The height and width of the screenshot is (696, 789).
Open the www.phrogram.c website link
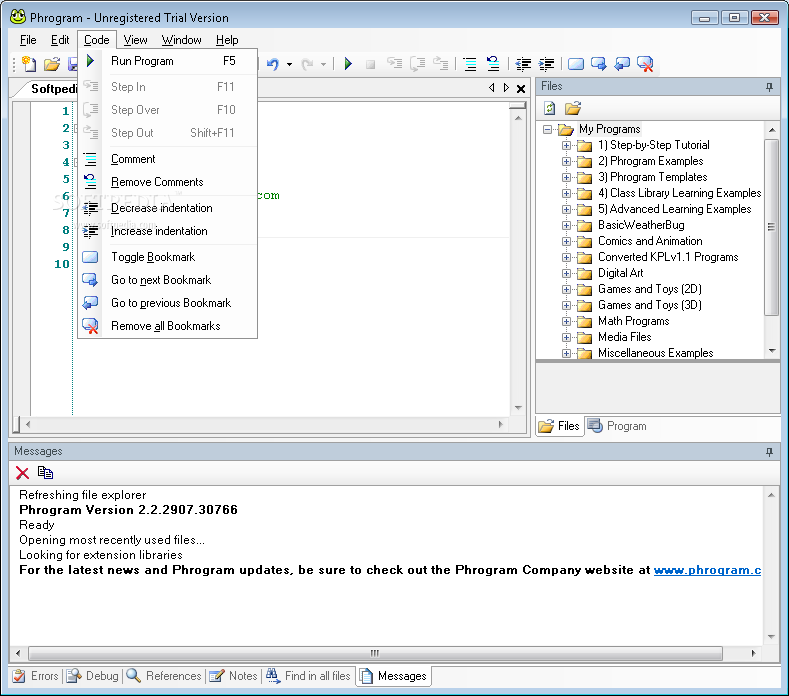[x=707, y=570]
